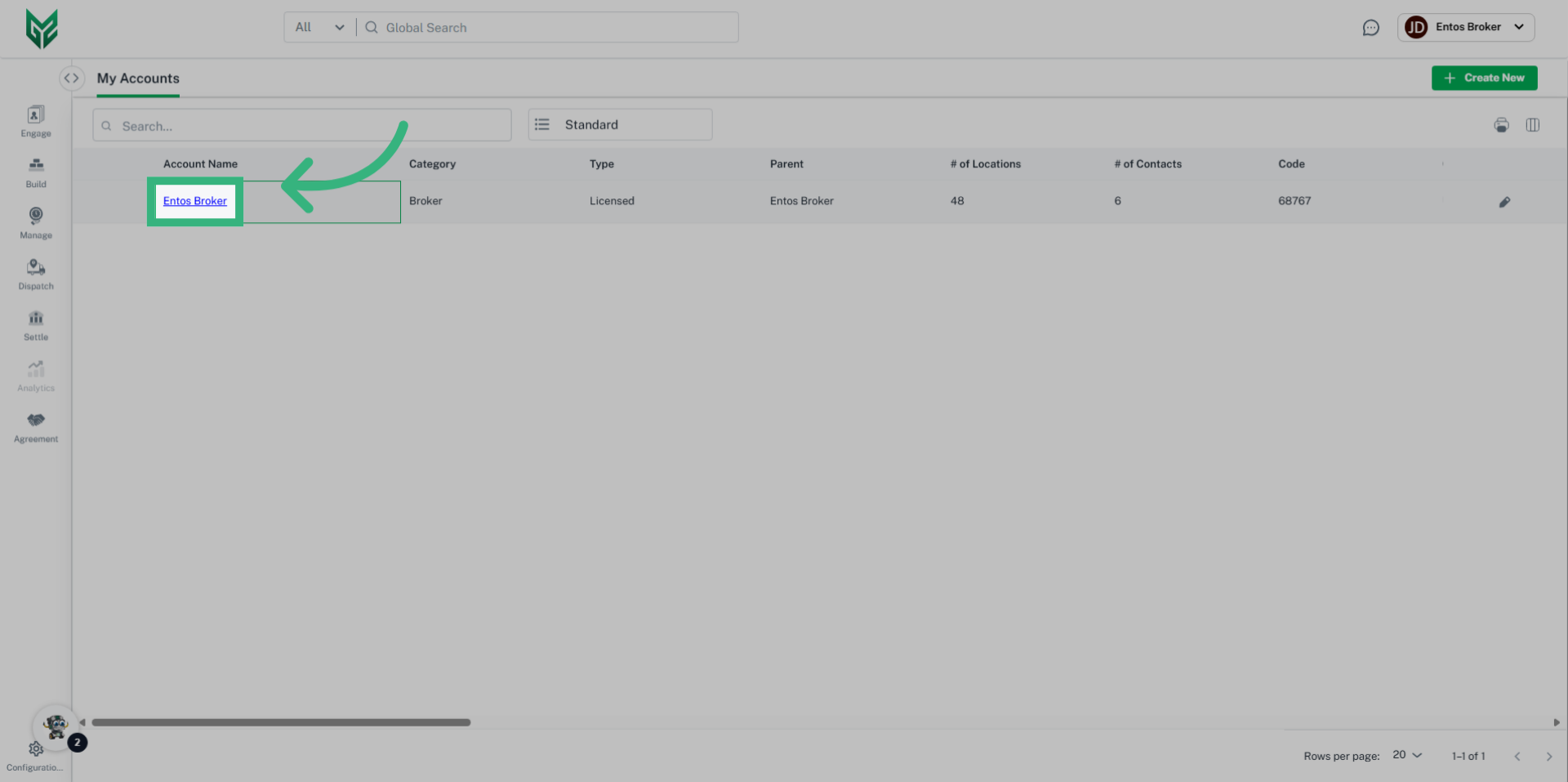The height and width of the screenshot is (782, 1568).
Task: Open the chat bubble notifications icon
Action: point(1371,27)
